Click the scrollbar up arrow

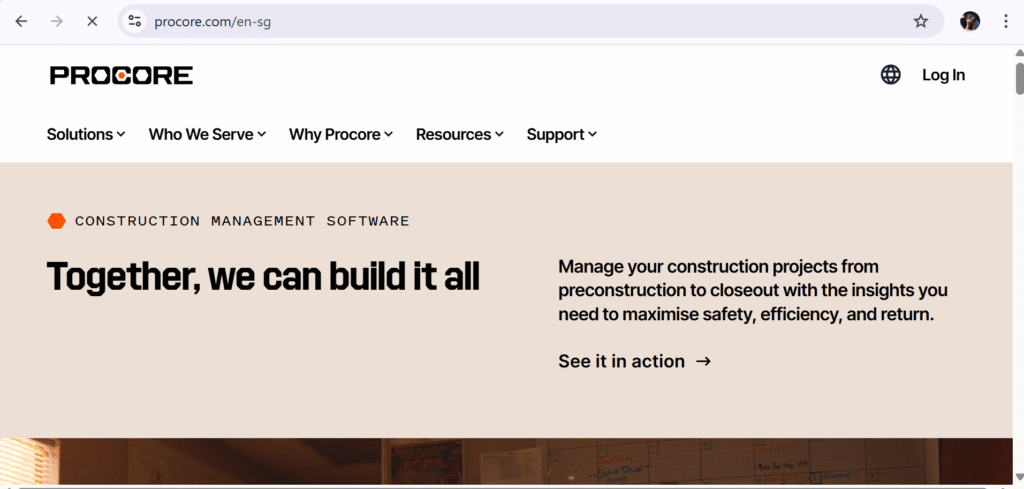point(1019,52)
